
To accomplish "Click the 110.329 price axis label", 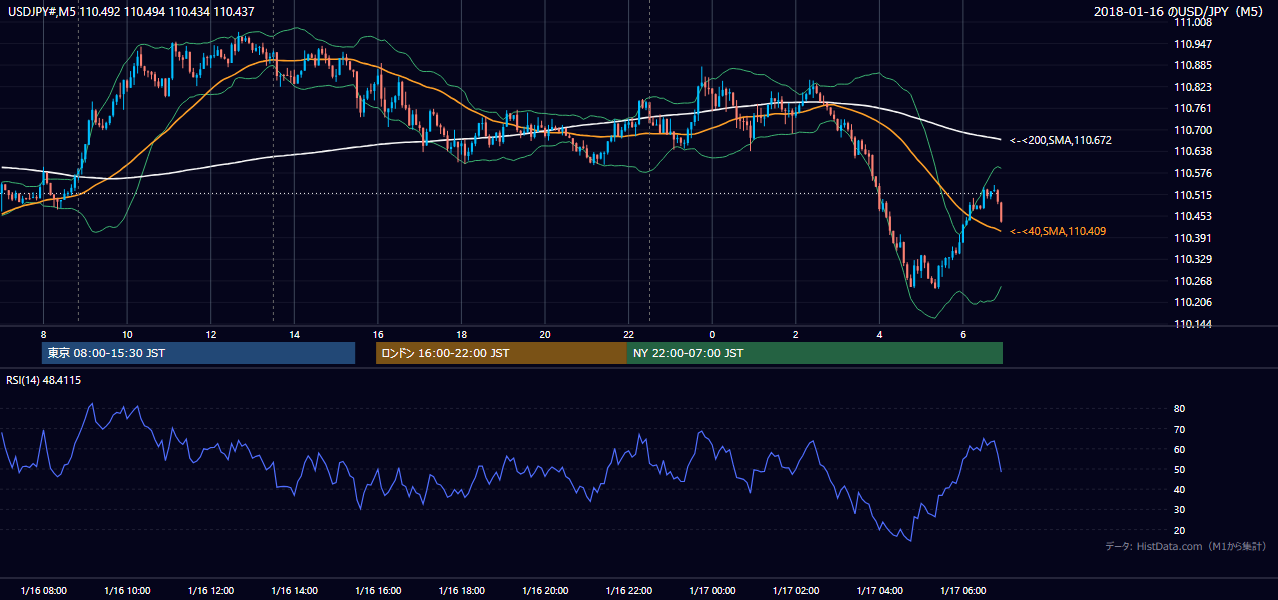I will point(1194,259).
